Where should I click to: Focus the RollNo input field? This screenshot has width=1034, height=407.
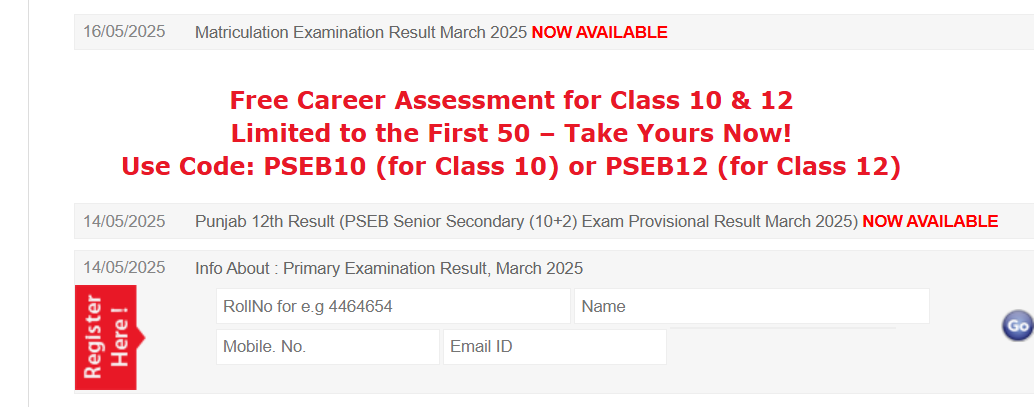click(x=393, y=306)
